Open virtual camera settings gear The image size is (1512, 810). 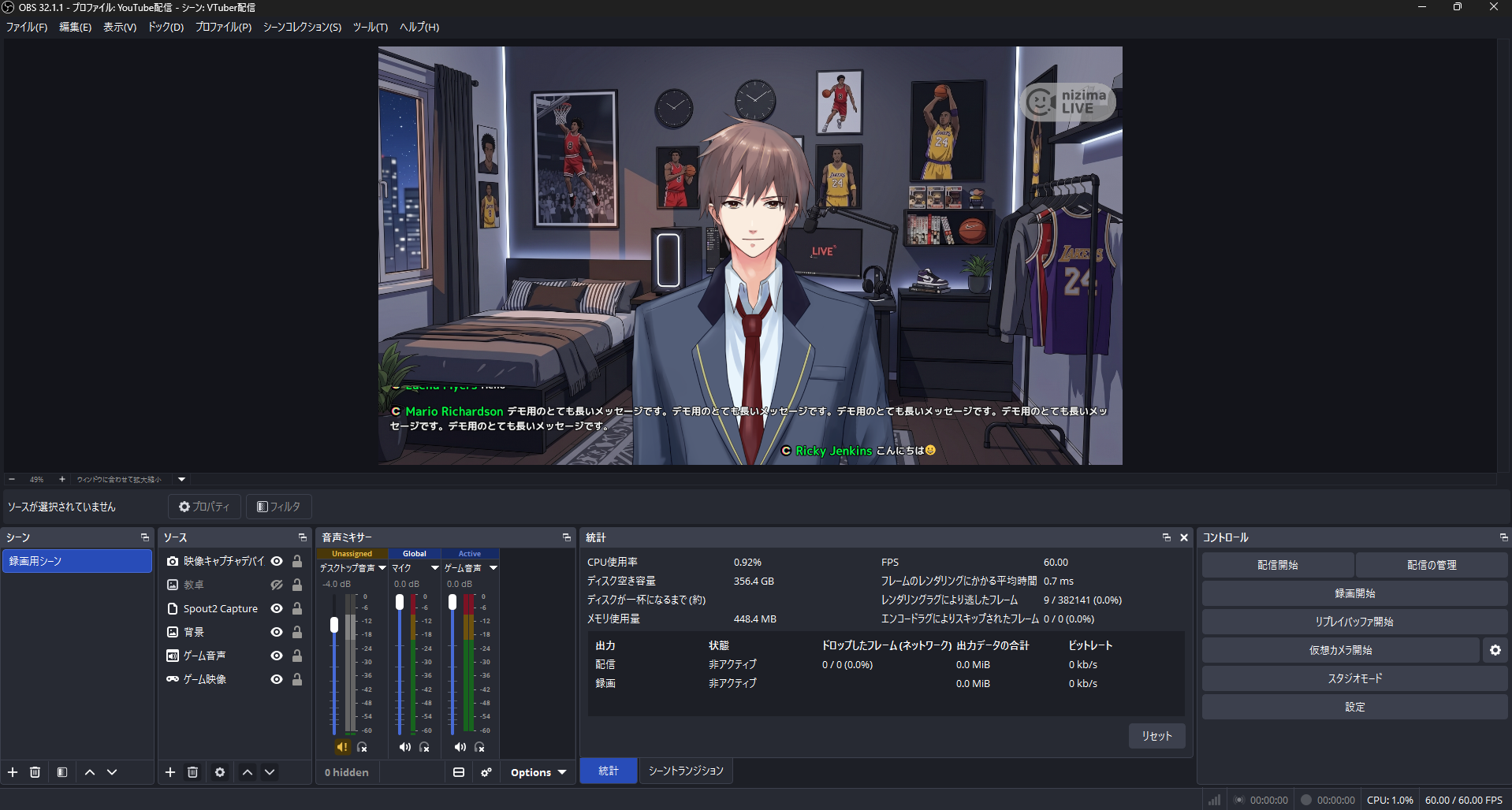click(1495, 650)
